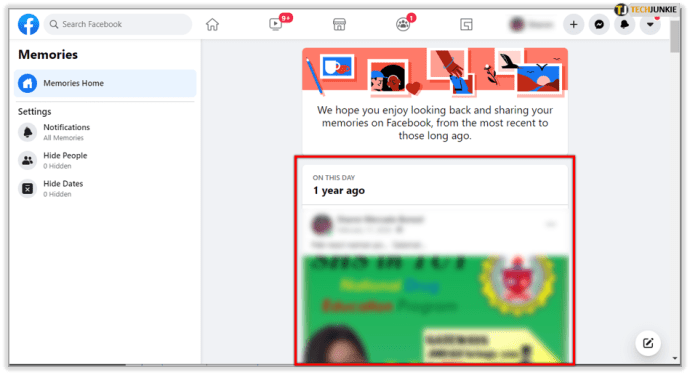
Task: Click the Notifications bell icon in sidebar
Action: click(27, 132)
